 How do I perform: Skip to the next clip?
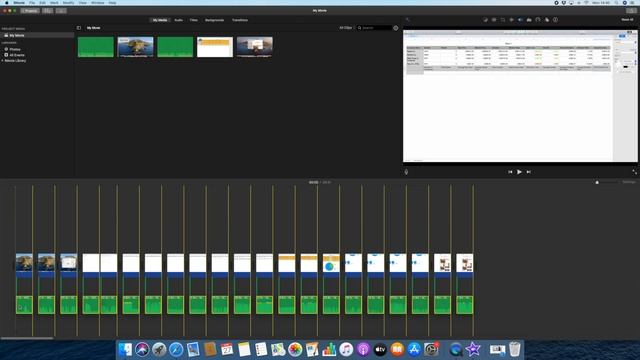pyautogui.click(x=529, y=172)
